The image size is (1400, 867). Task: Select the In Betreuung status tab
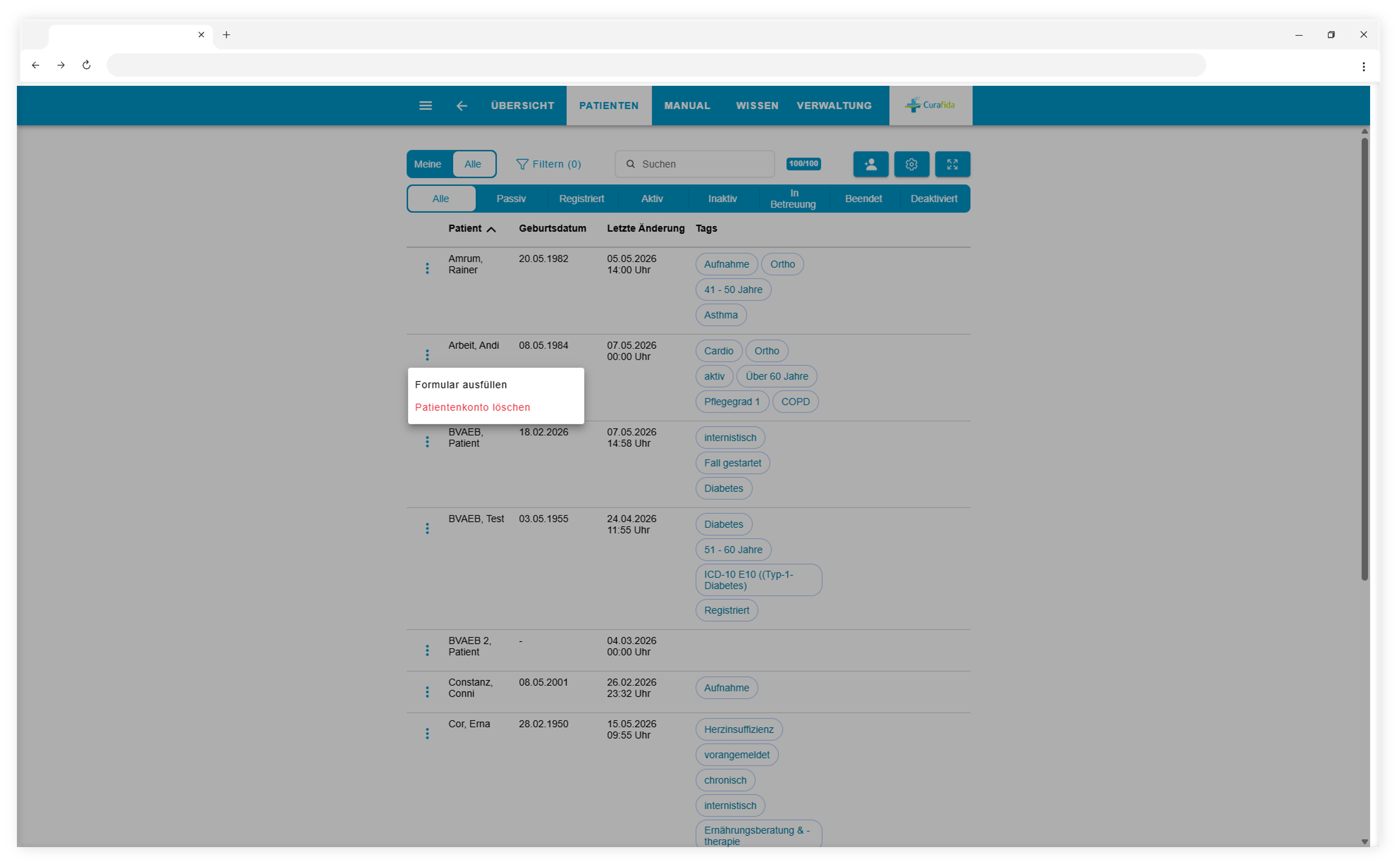coord(793,198)
